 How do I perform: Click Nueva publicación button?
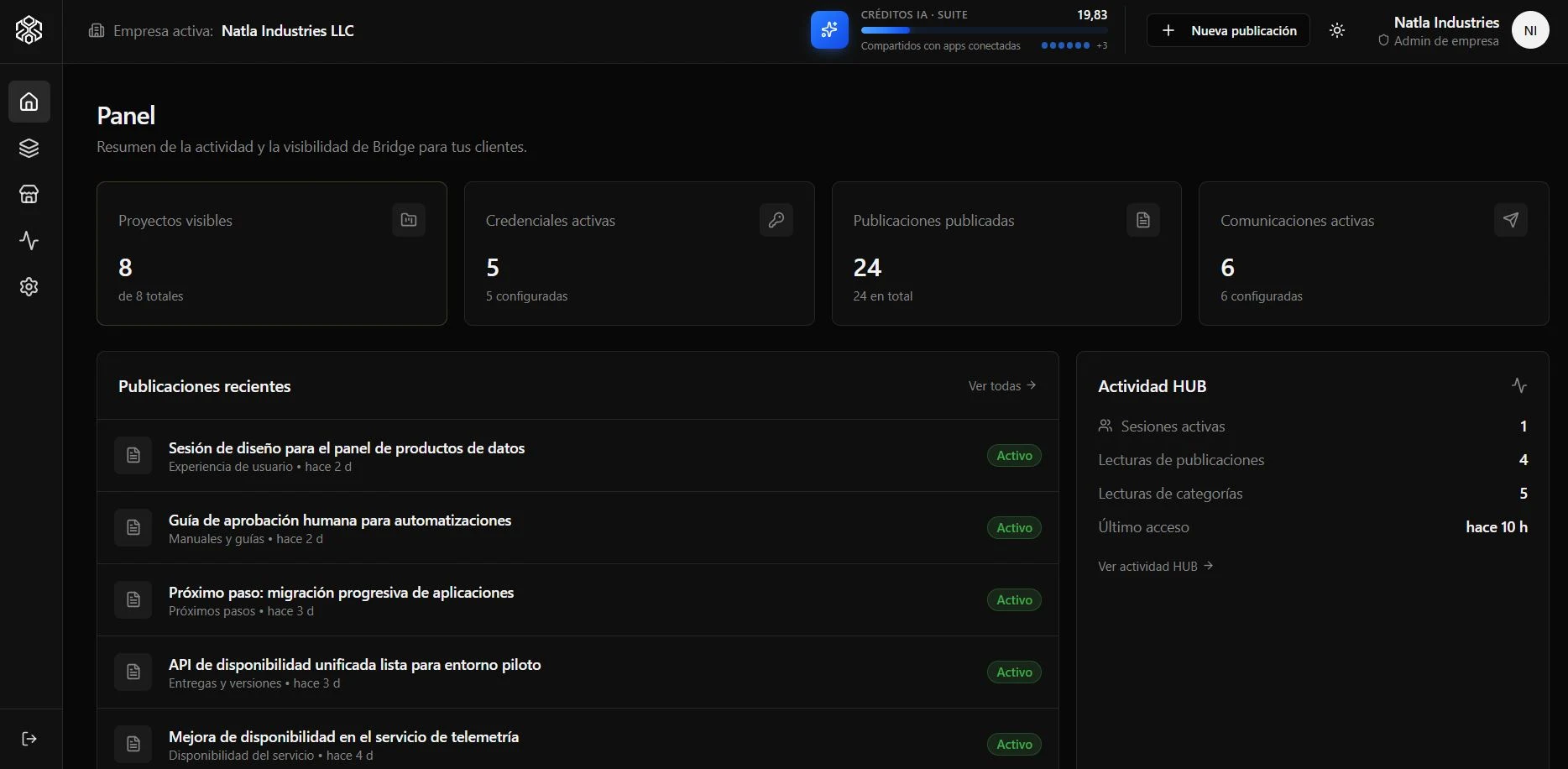[x=1228, y=30]
